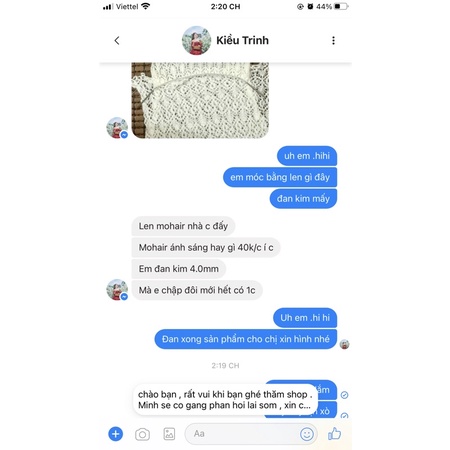Screen dimensions: 450x450
Task: Select the 'Len mohair nhà c đấy' message
Action: tap(183, 226)
